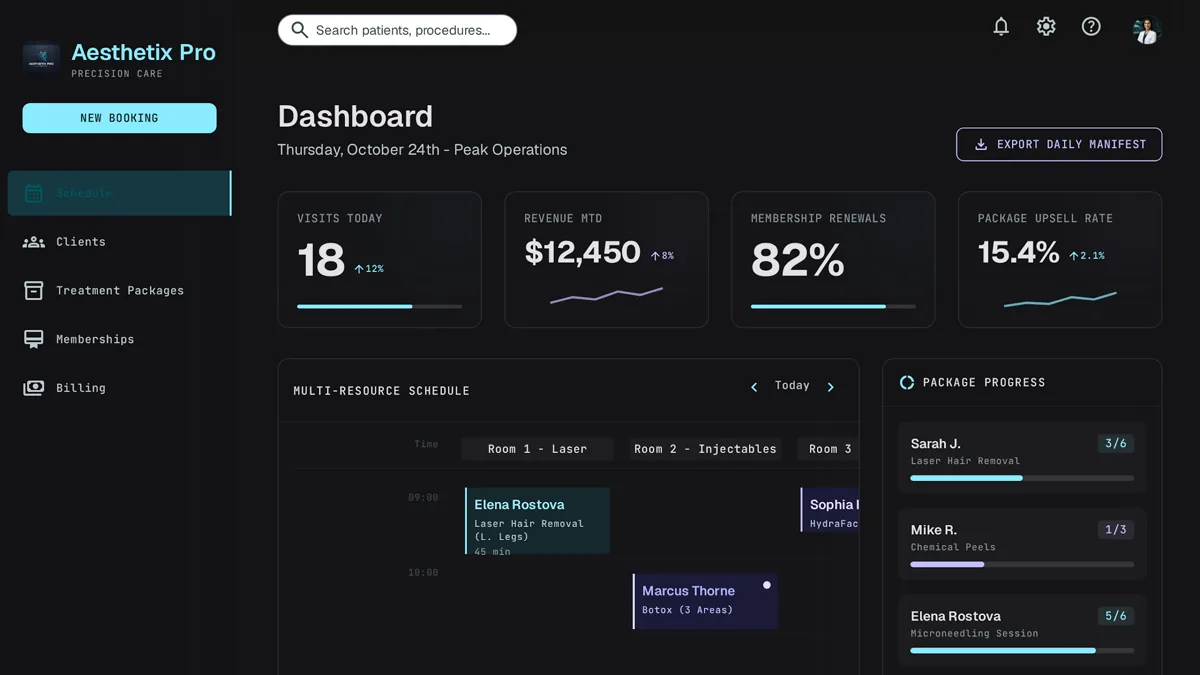Click the $12,450 revenue value
Screen dimensions: 1200x675
tap(582, 252)
